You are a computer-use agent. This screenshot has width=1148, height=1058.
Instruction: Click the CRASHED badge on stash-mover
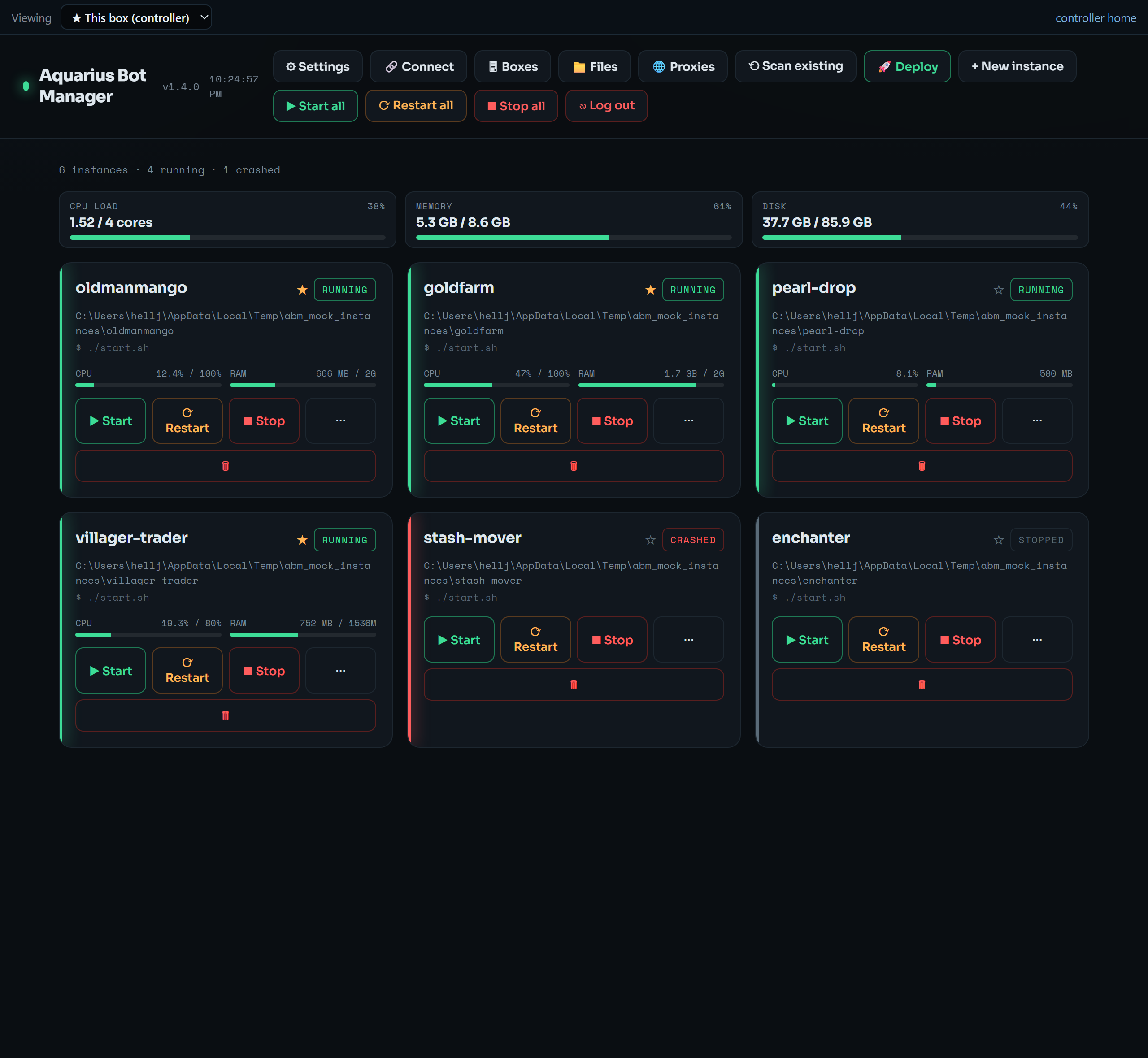[x=693, y=540]
